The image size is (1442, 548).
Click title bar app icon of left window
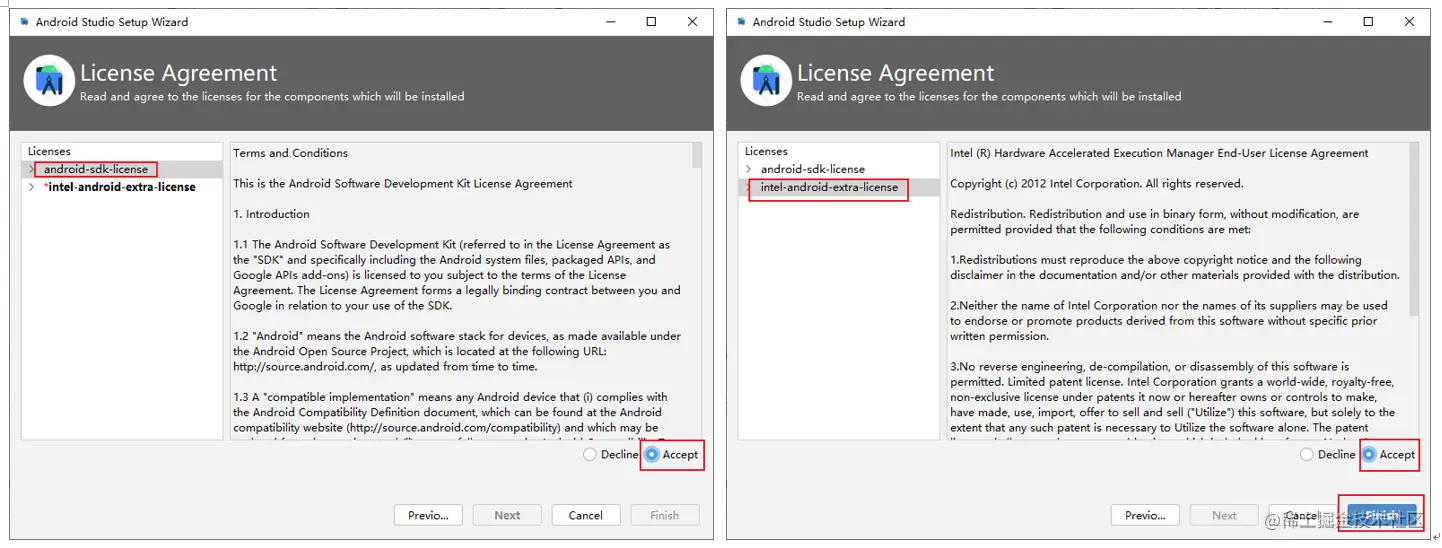pos(24,21)
